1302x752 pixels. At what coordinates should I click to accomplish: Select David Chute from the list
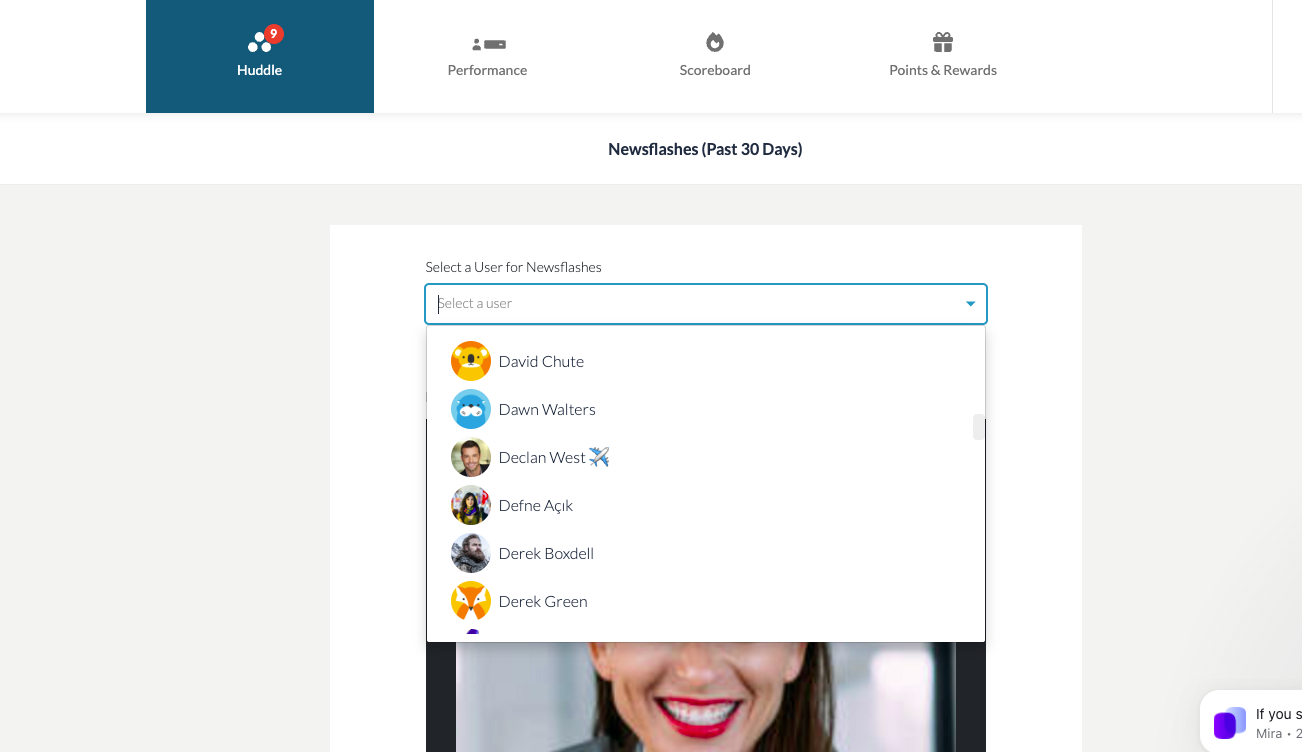coord(706,361)
